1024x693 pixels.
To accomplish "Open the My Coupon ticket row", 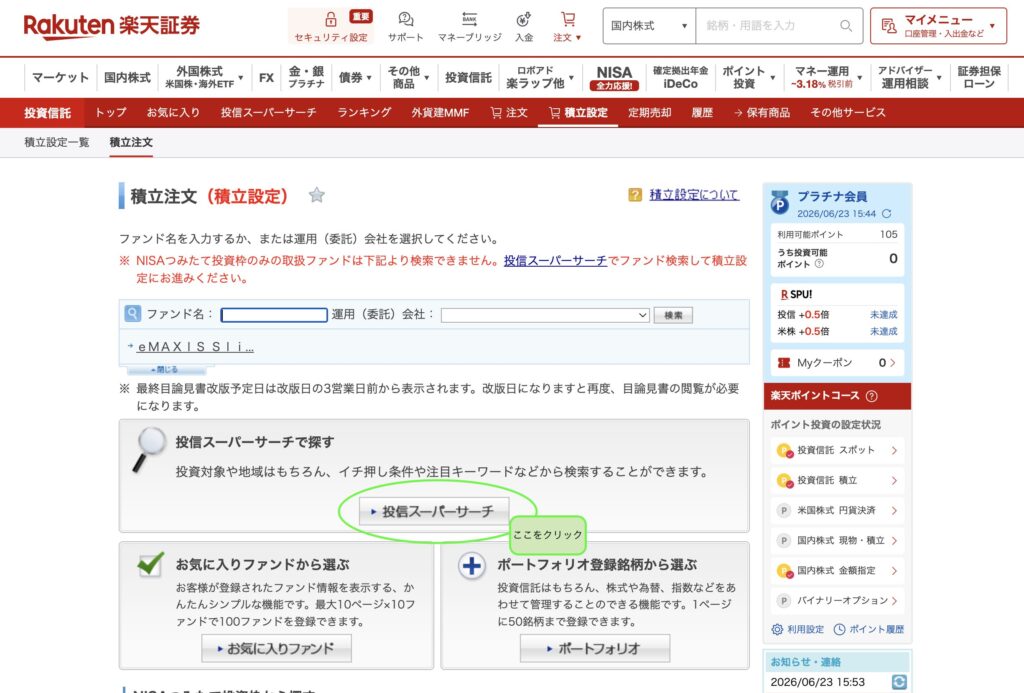I will [x=837, y=363].
